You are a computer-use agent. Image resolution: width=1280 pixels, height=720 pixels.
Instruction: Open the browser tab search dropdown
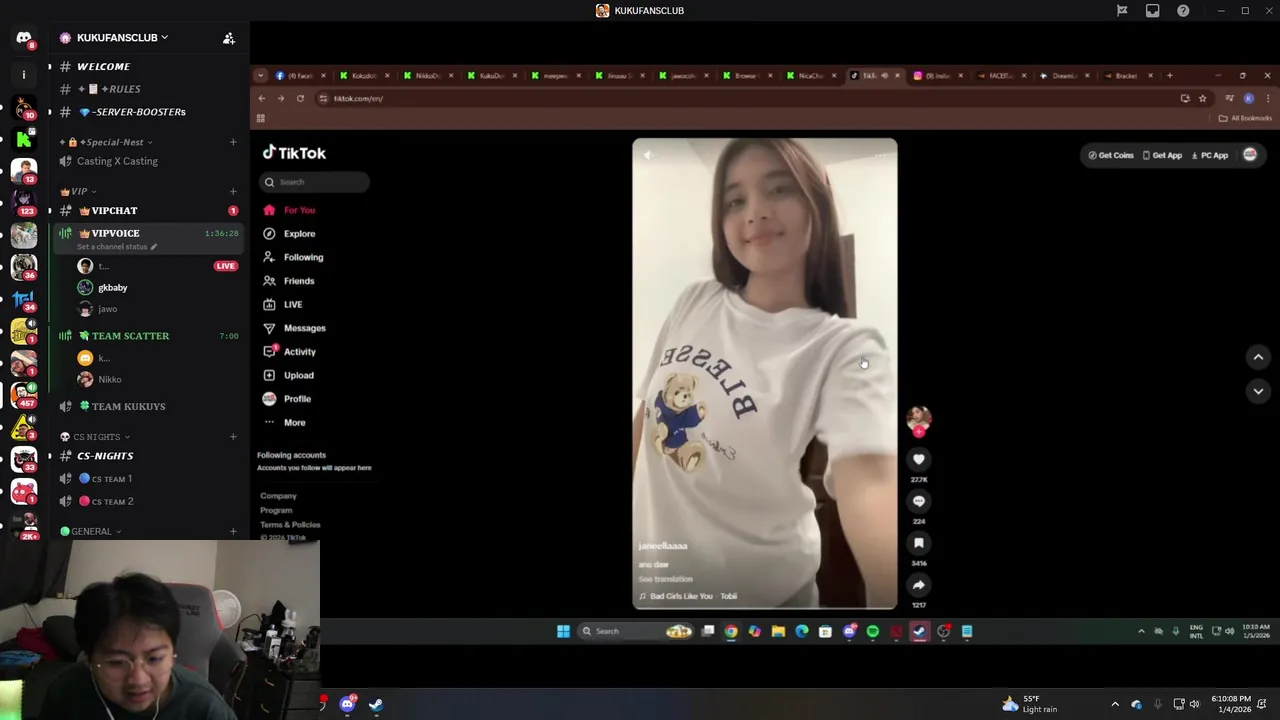(261, 76)
